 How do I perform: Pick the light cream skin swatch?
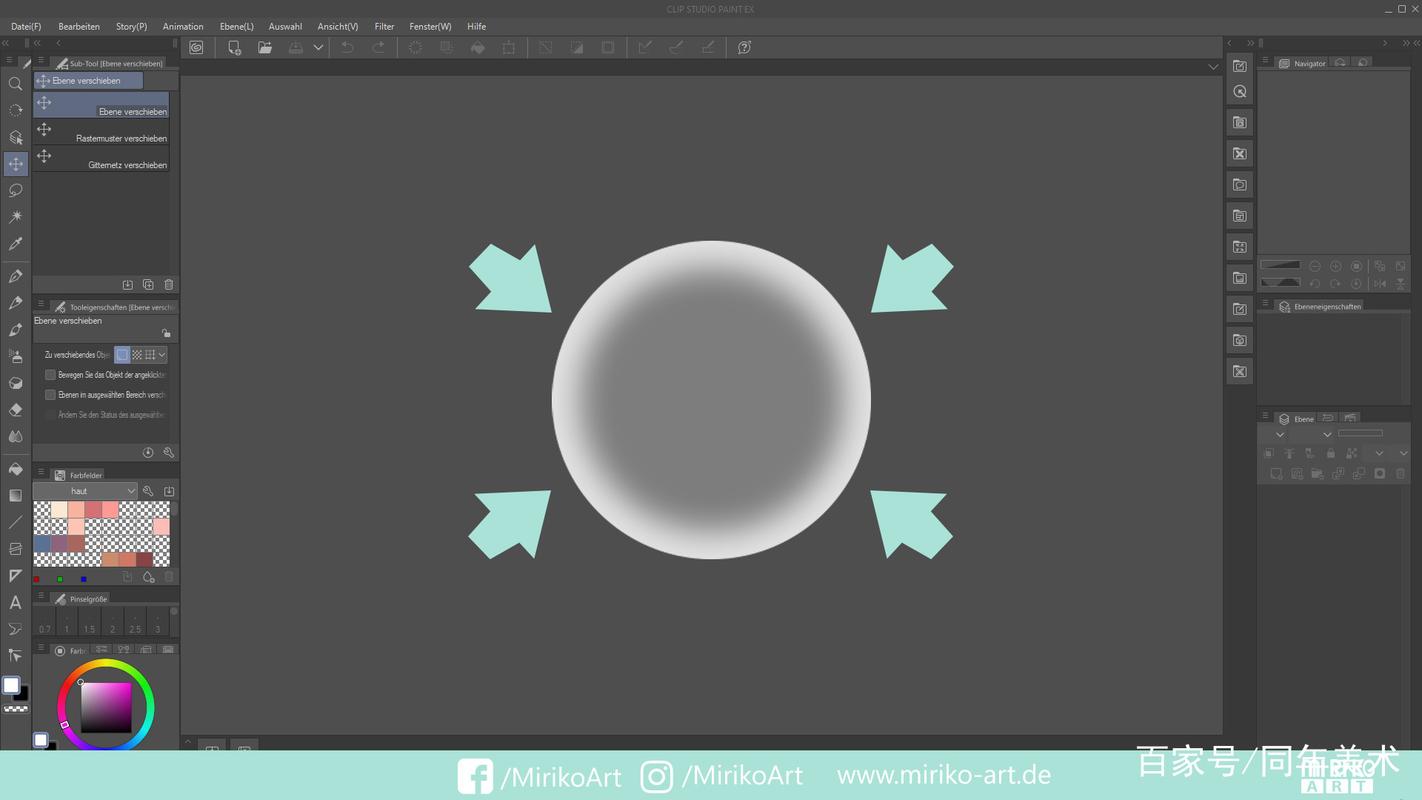pos(59,510)
